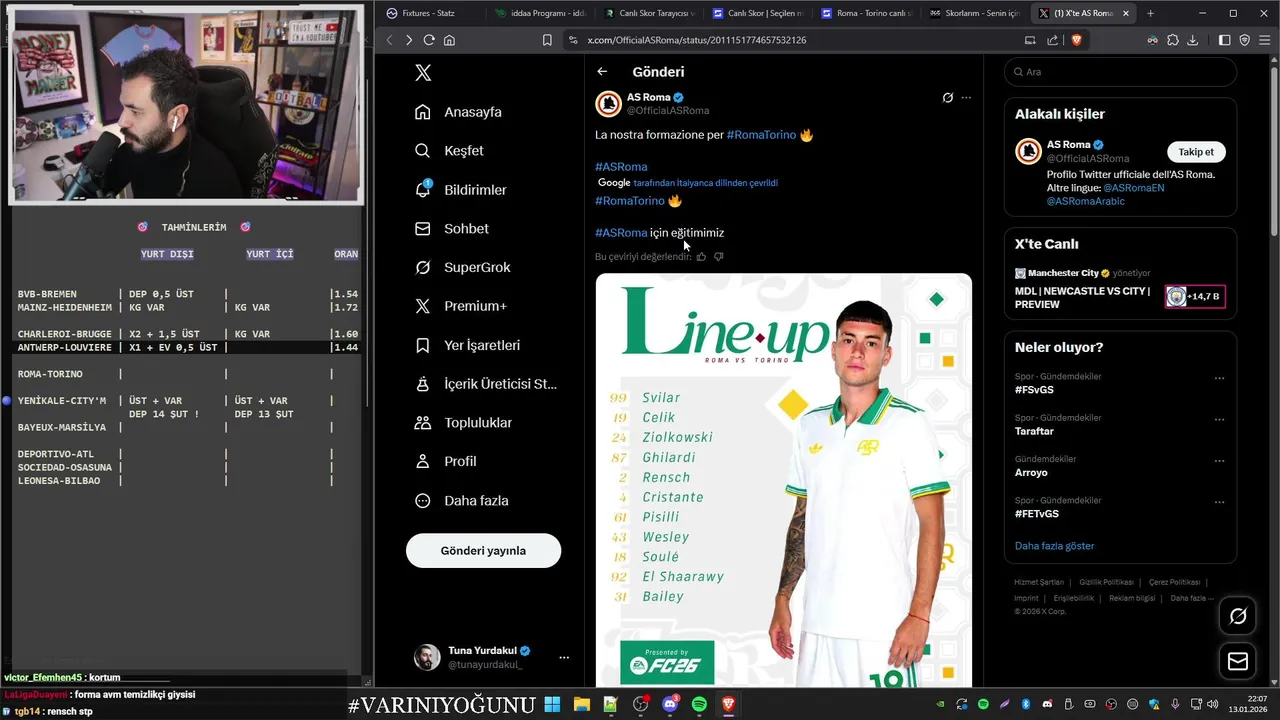Screen dimensions: 1280x720
Task: Go back with Gönderi back arrow
Action: tap(602, 72)
